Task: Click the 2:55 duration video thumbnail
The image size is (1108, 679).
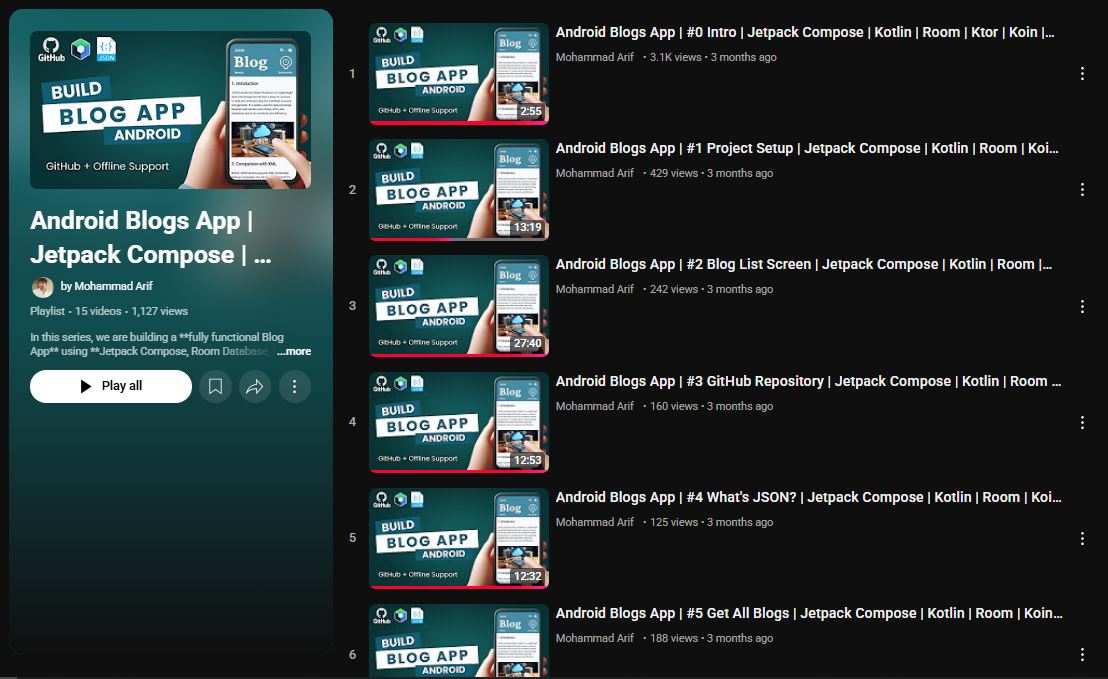Action: [459, 73]
